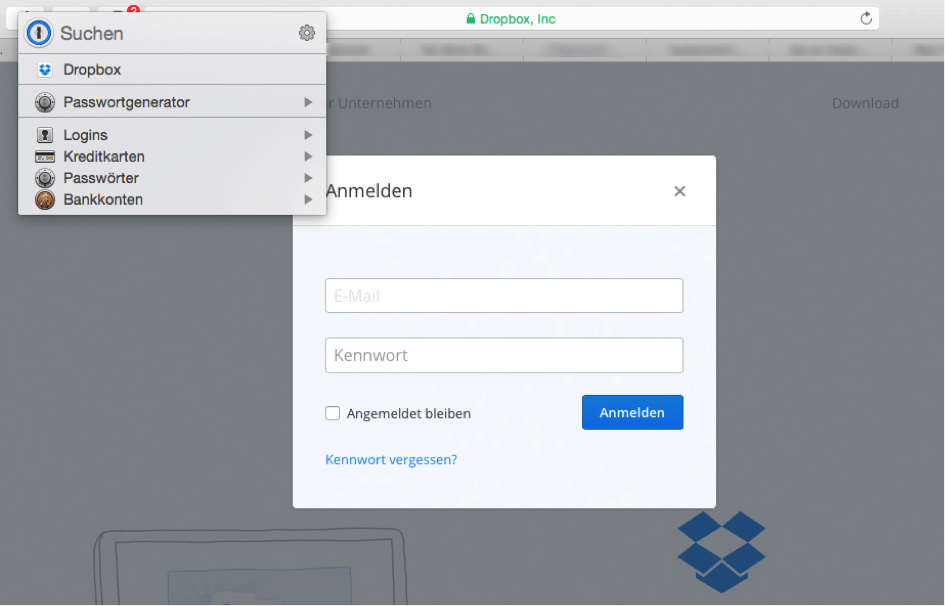Select the Dropbox login entry
Viewport: 945px width, 606px height.
172,70
